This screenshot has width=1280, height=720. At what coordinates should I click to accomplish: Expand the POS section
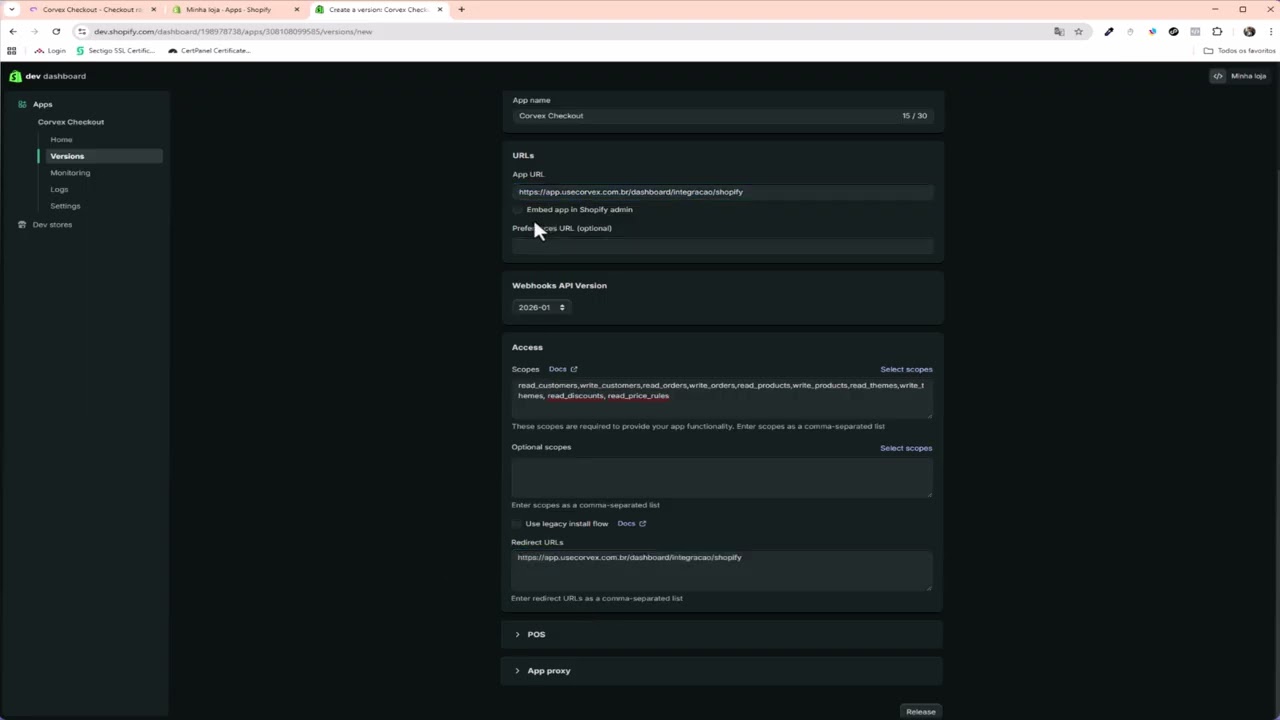[x=722, y=634]
